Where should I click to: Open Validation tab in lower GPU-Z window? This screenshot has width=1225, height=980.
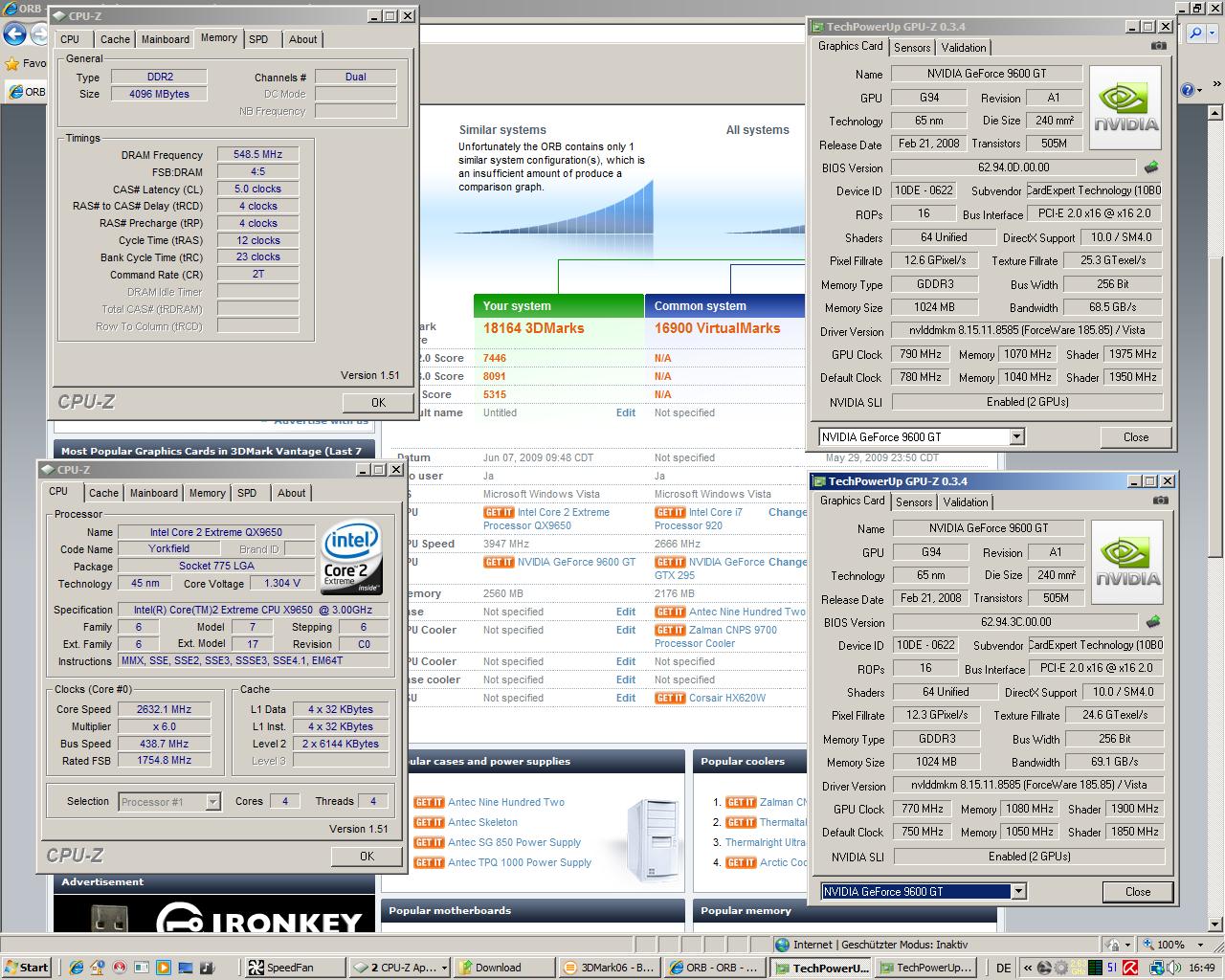tap(966, 502)
